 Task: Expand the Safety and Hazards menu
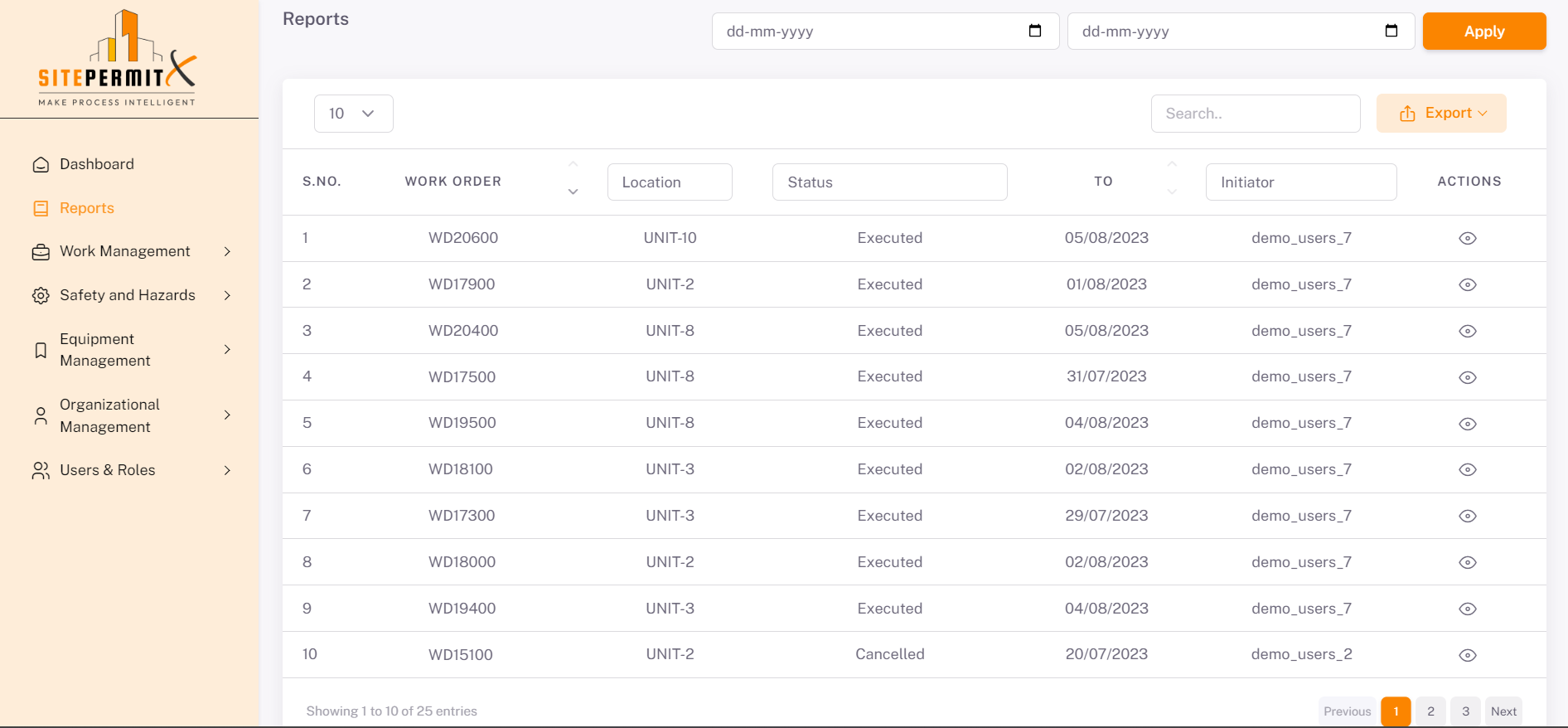click(x=129, y=295)
